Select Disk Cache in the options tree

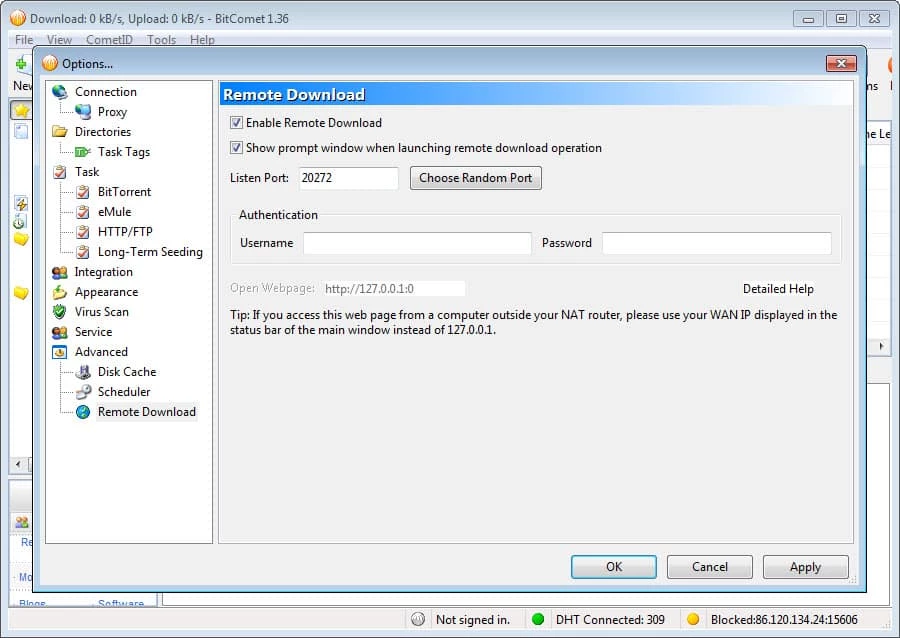(x=127, y=372)
